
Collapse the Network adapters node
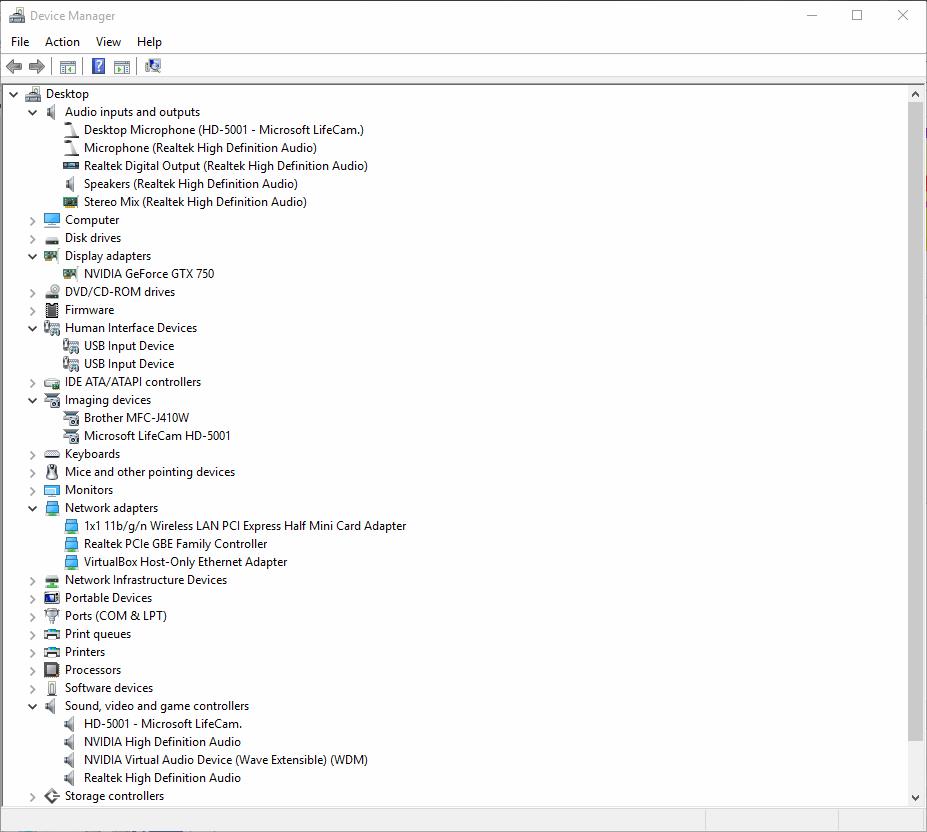[33, 509]
